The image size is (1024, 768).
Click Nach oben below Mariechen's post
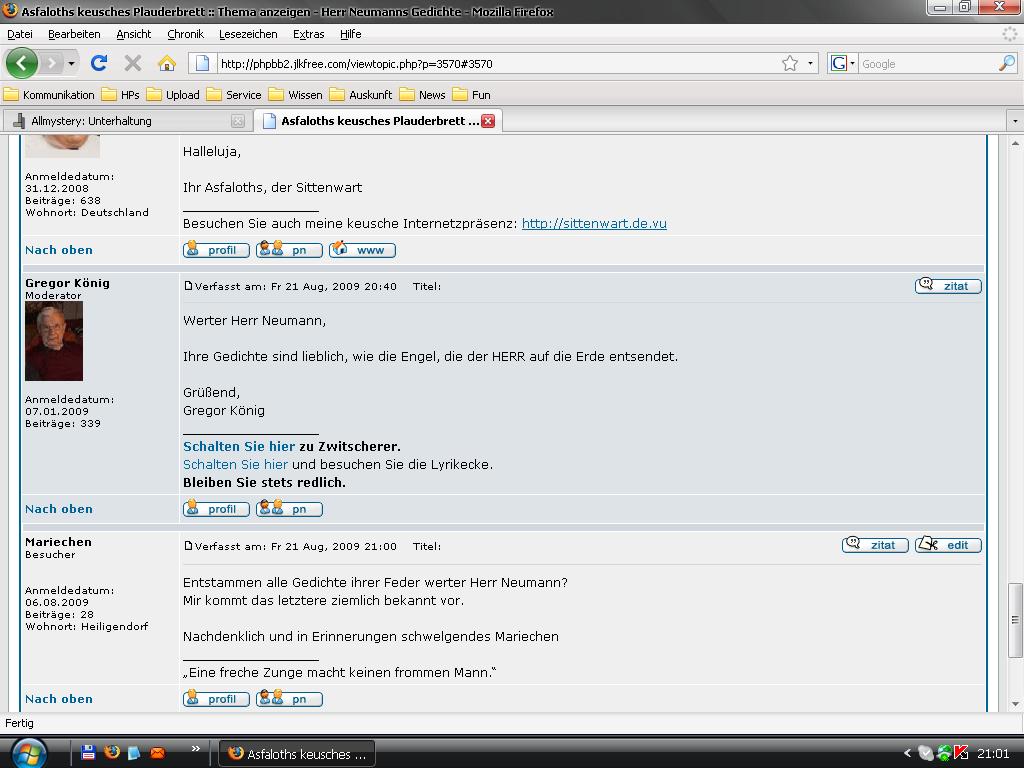59,699
